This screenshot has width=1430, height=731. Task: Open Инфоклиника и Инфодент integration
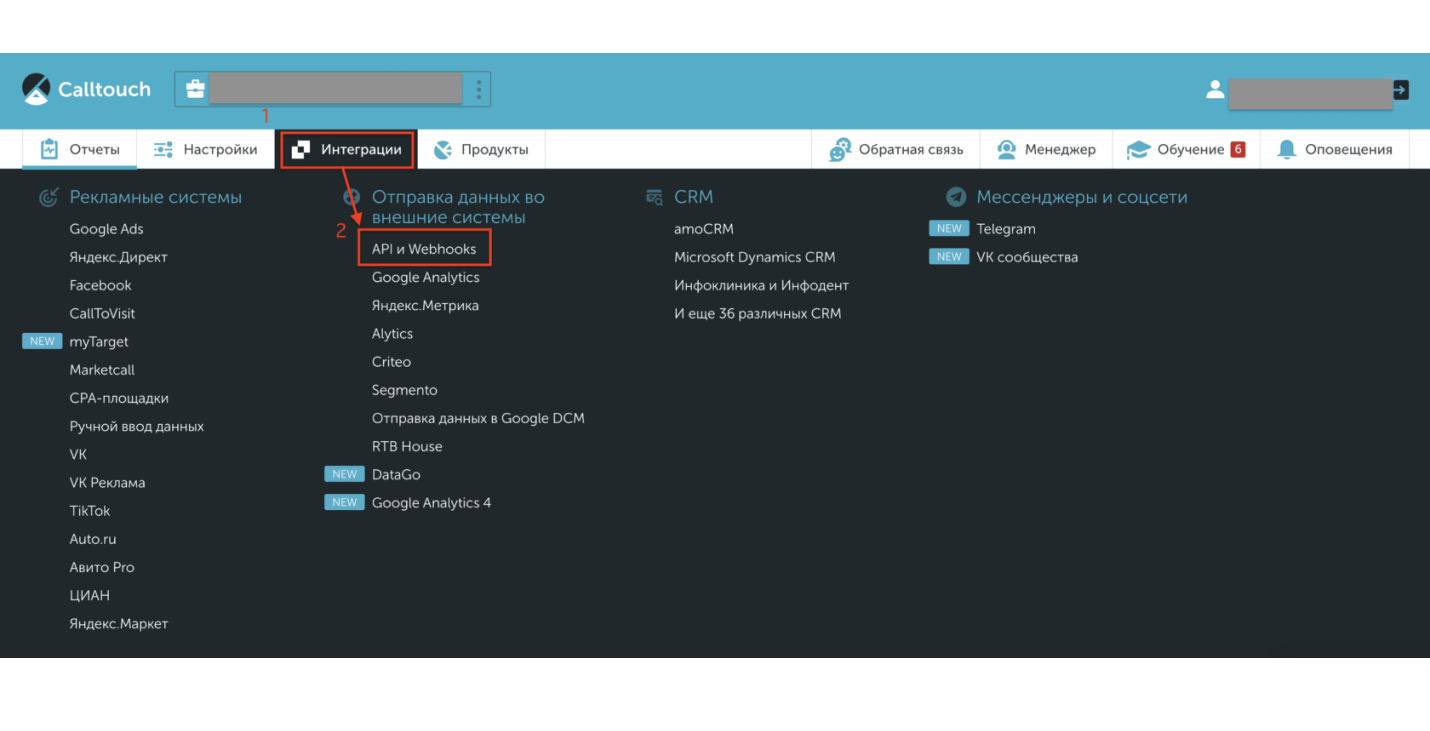click(x=761, y=285)
